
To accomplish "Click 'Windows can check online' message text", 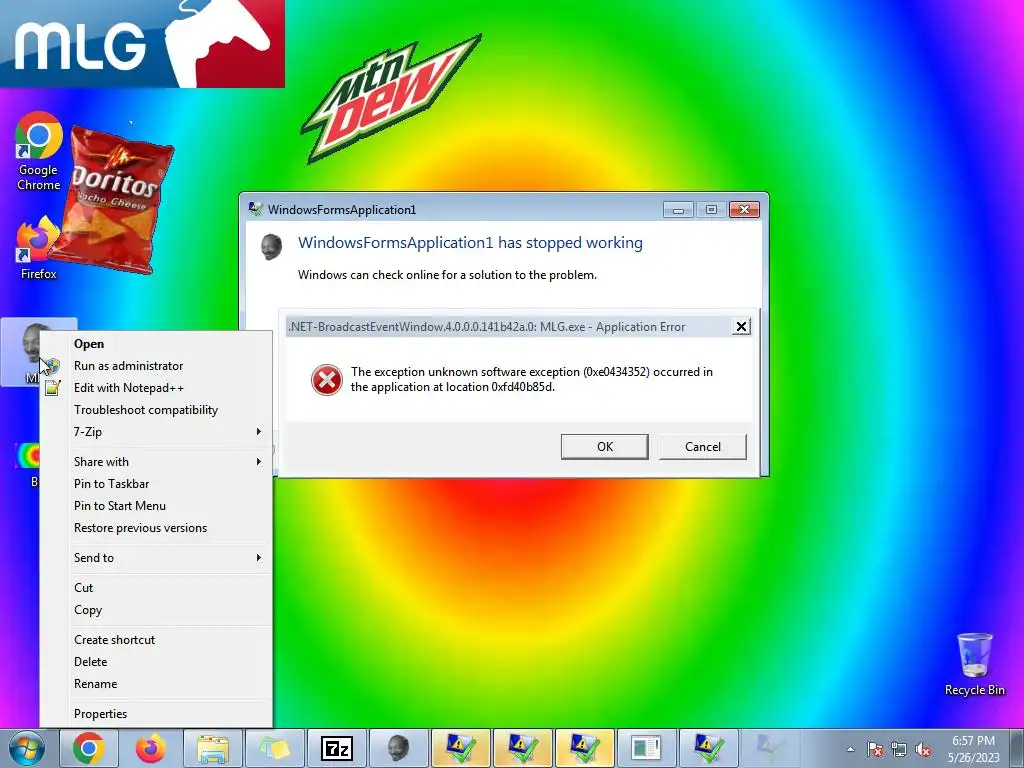I will (447, 275).
